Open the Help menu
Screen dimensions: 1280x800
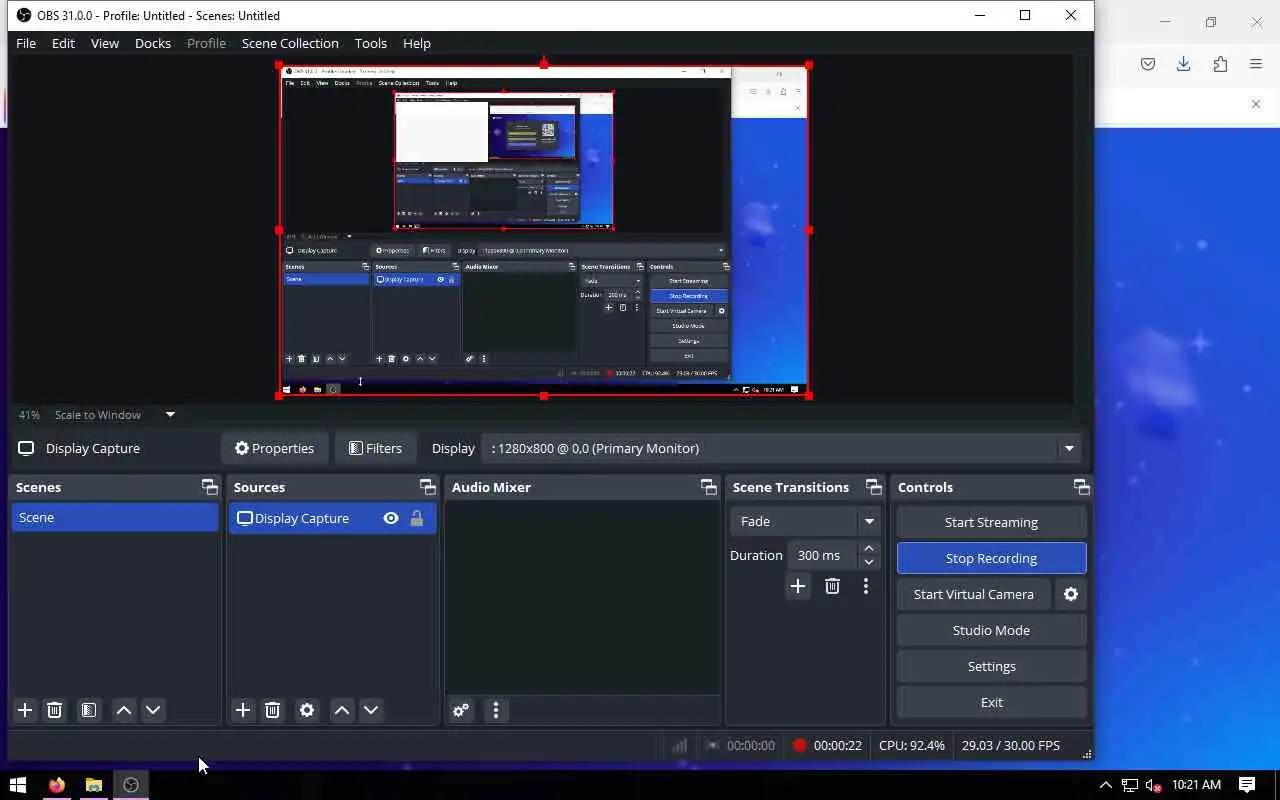tap(417, 43)
